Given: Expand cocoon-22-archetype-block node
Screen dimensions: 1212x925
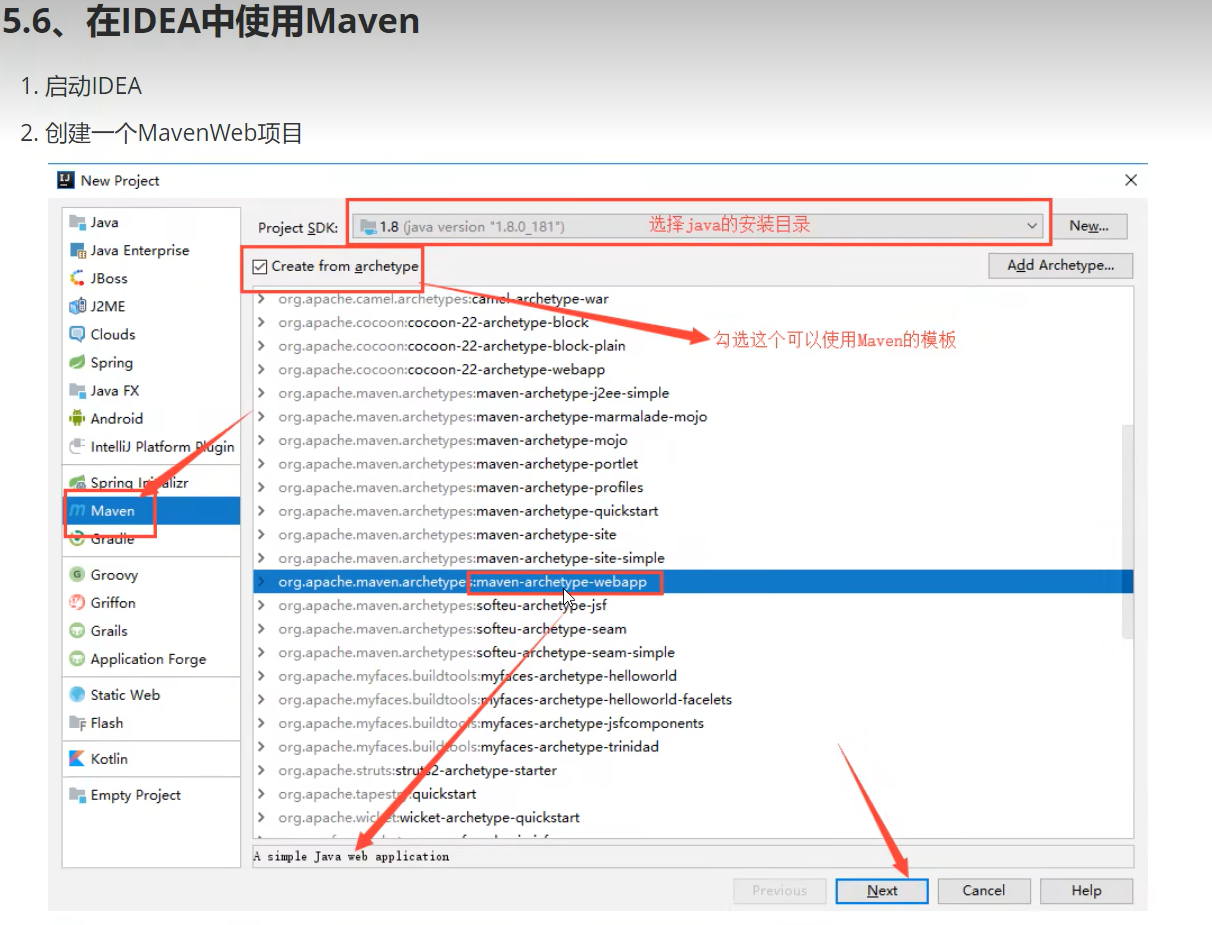Looking at the screenshot, I should [x=262, y=322].
